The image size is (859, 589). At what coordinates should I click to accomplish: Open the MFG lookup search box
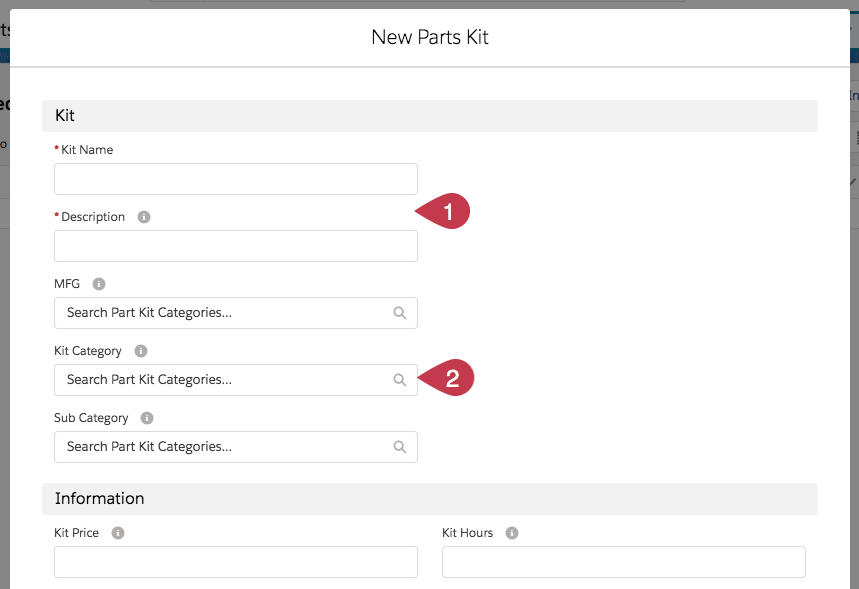pos(236,313)
